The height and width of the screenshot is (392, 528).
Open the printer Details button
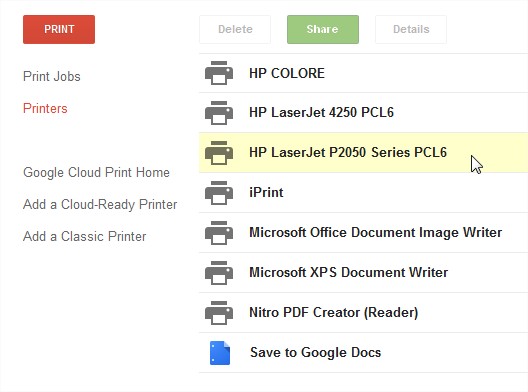(411, 29)
